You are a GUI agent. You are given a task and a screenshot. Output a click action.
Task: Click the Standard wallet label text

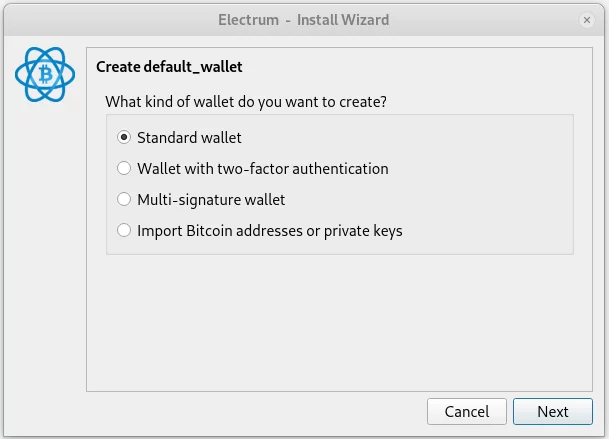189,138
